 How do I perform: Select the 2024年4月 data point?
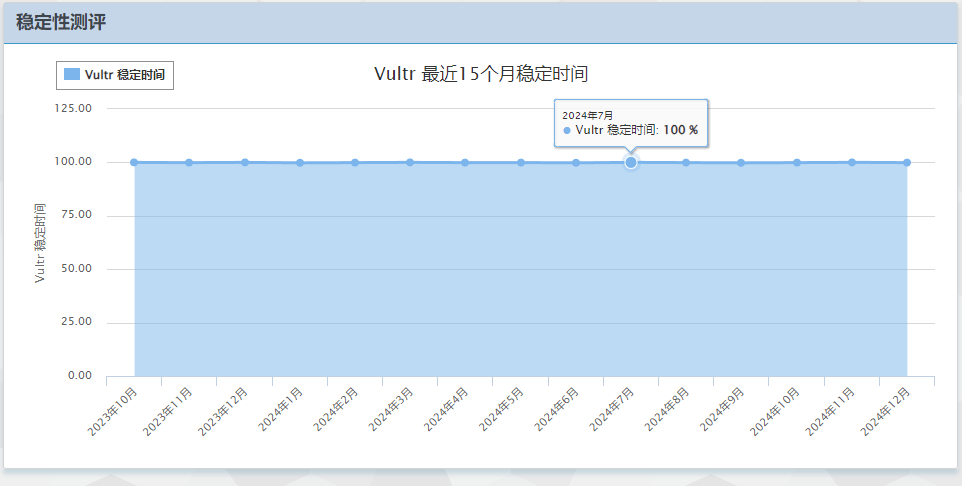click(x=465, y=163)
